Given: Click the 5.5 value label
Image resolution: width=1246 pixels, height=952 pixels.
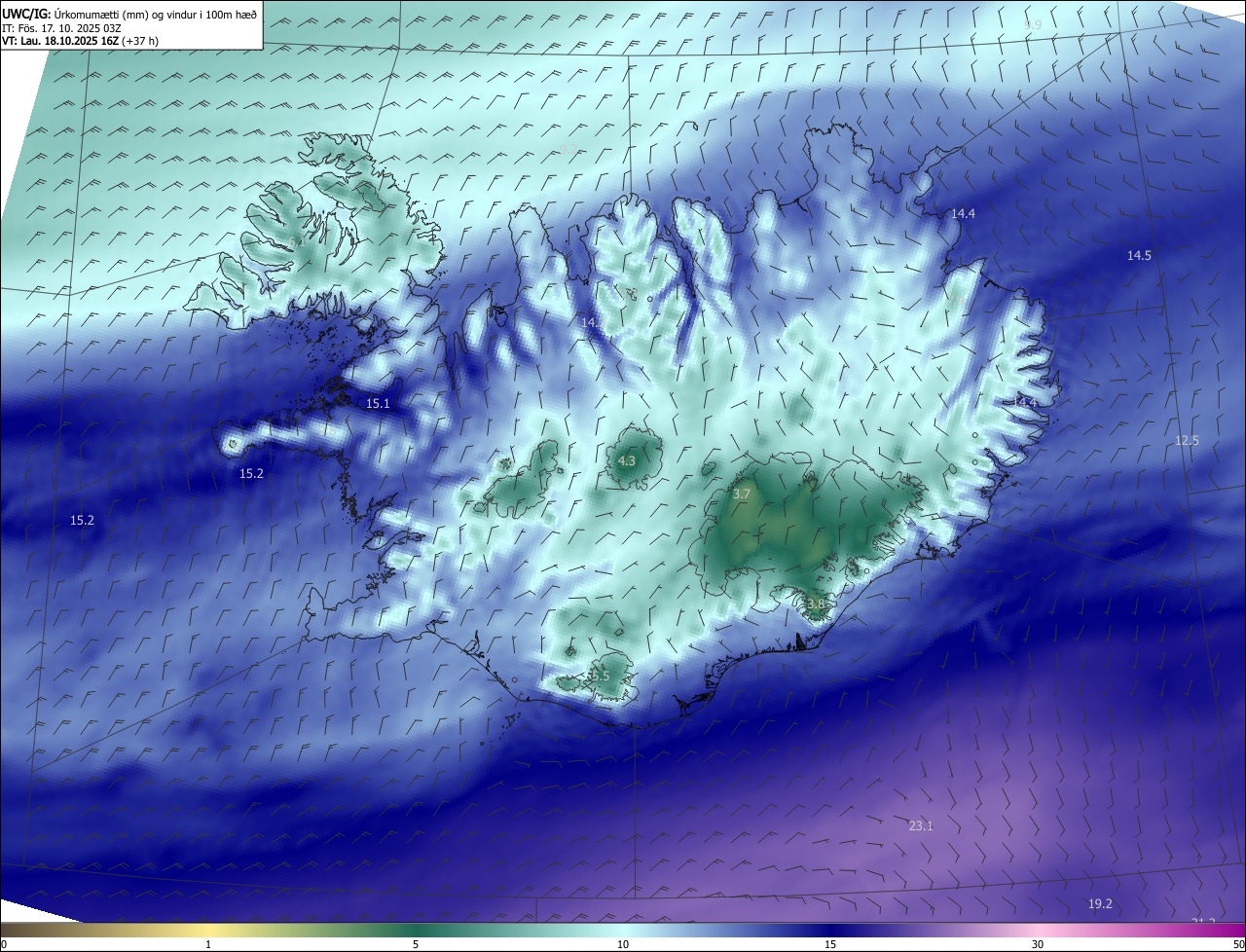Looking at the screenshot, I should click(x=600, y=676).
